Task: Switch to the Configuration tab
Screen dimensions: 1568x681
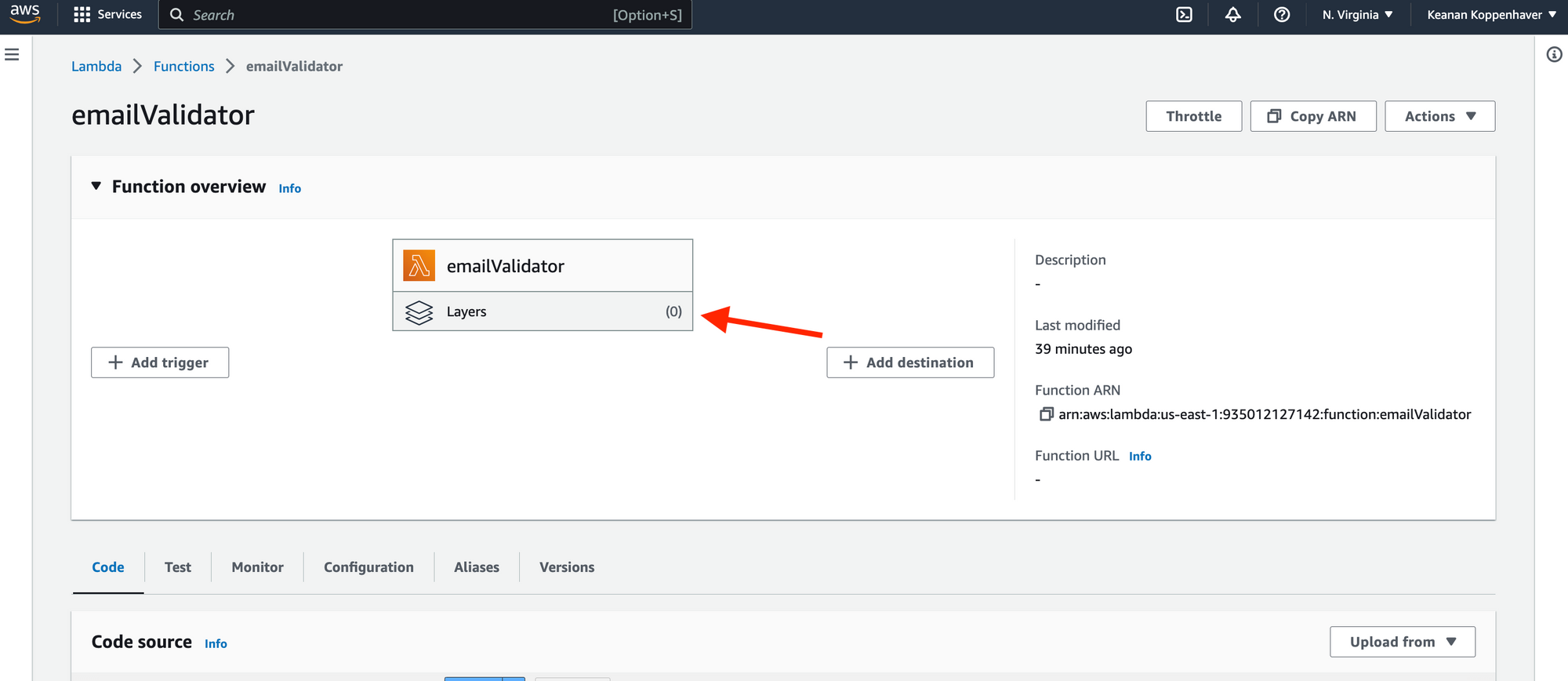Action: click(368, 567)
